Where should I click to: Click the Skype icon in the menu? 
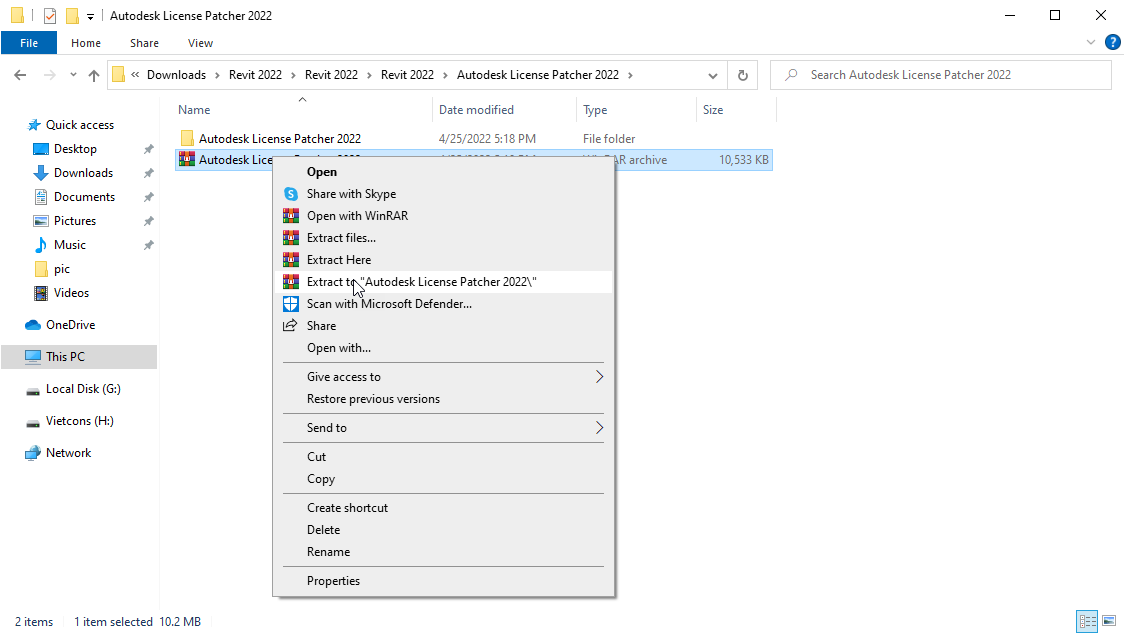click(x=291, y=194)
